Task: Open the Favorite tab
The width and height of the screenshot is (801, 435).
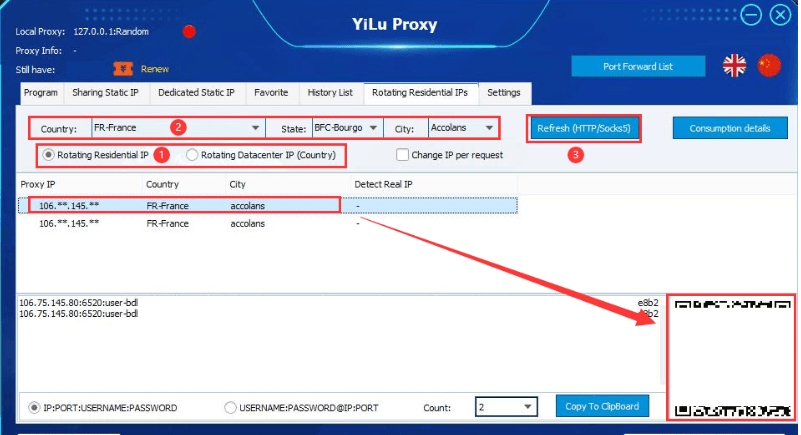Action: [x=271, y=93]
